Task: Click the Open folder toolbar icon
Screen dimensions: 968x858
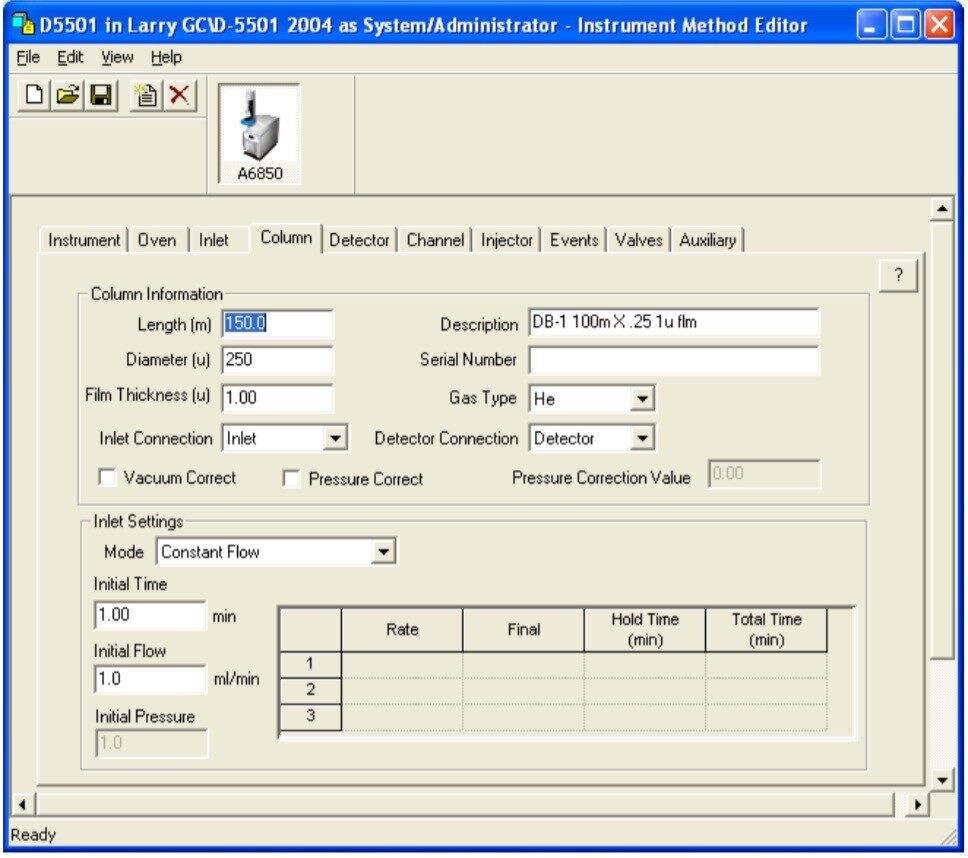Action: (67, 95)
